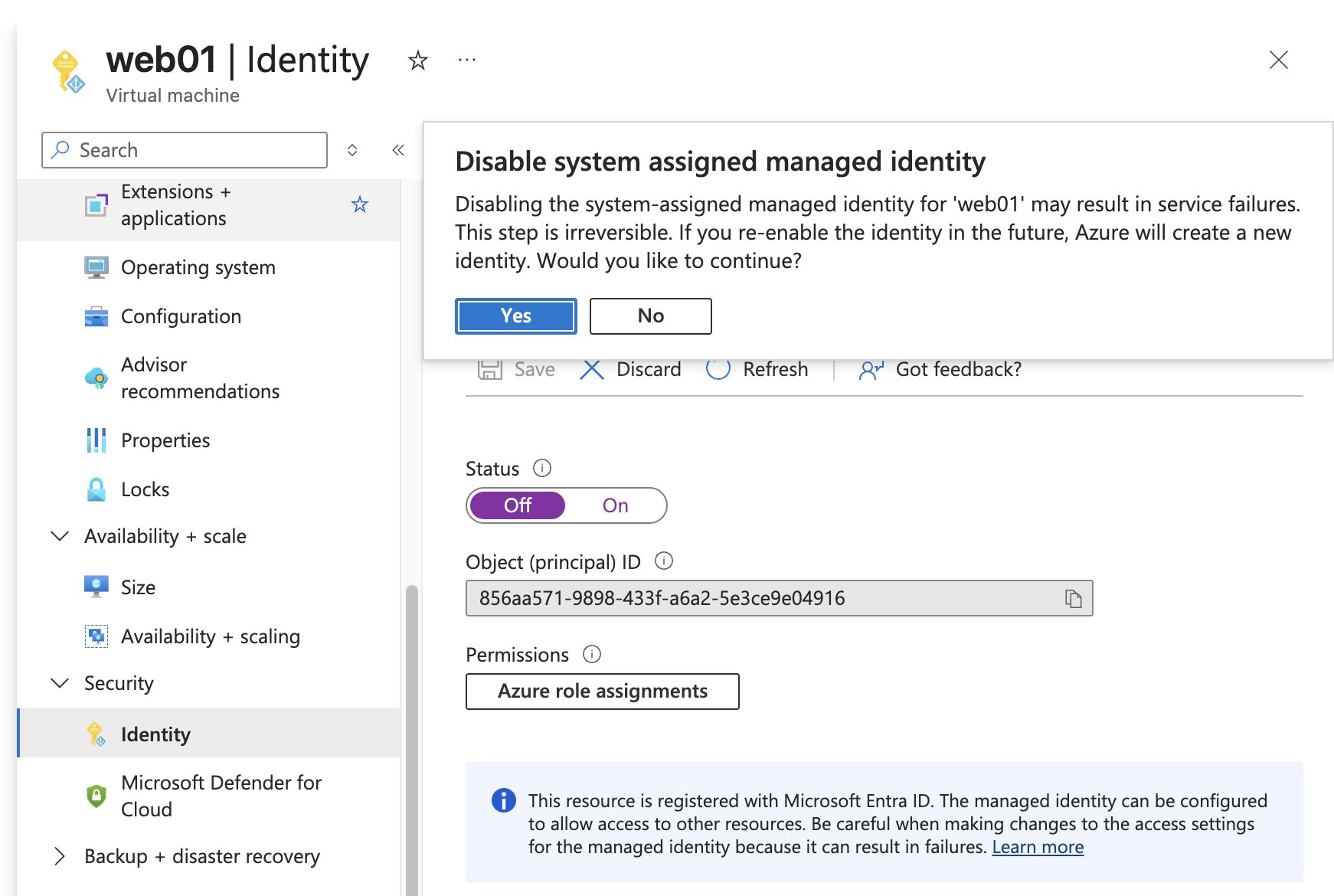Confirm disabling identity with Yes
The width and height of the screenshot is (1334, 896).
516,316
